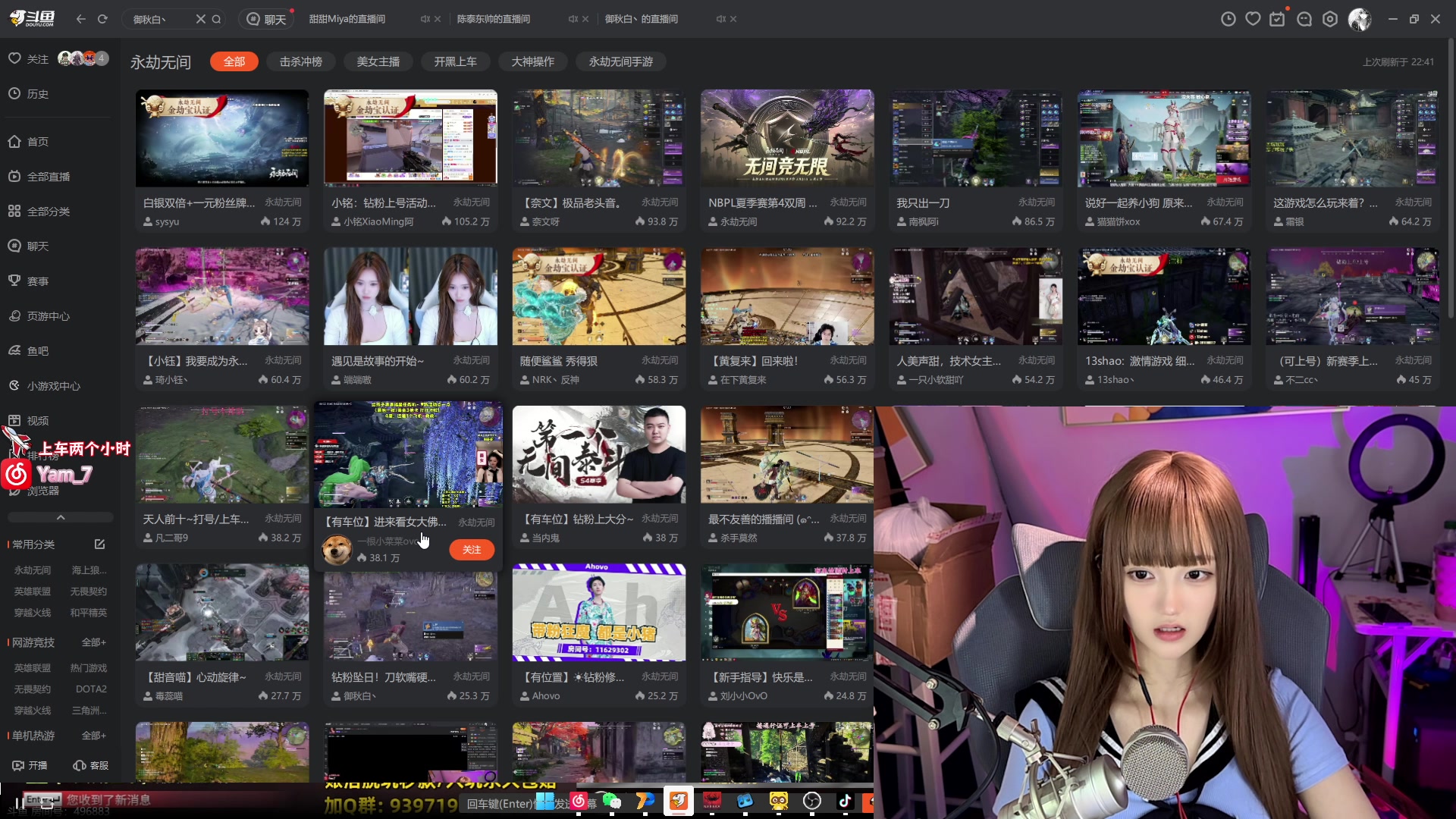Close the 陈泰东帅的直播间 tab

(x=585, y=19)
